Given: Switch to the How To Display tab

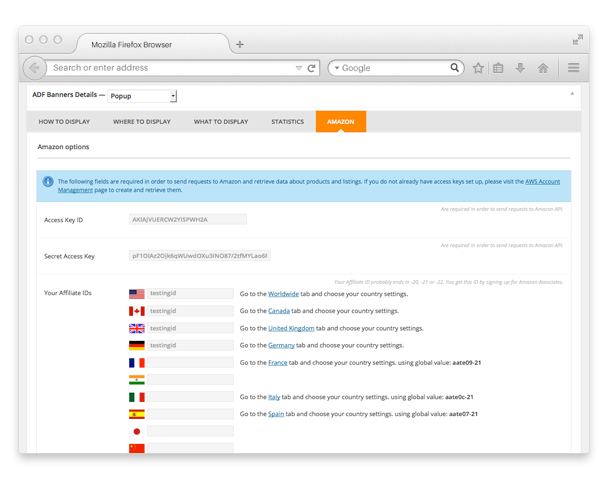Looking at the screenshot, I should click(64, 122).
